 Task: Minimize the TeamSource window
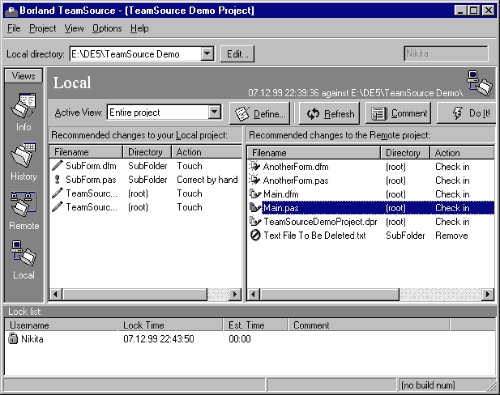point(460,10)
